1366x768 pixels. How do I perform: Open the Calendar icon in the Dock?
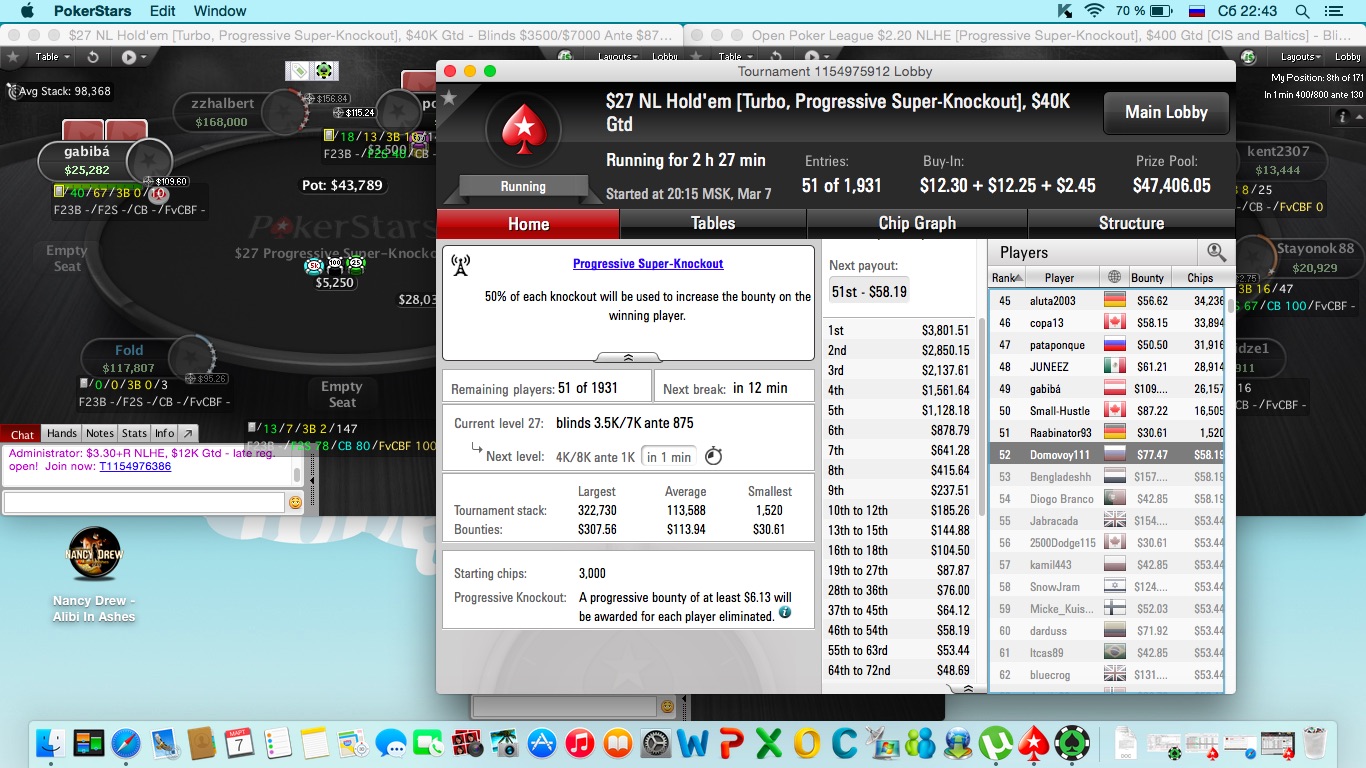point(239,743)
